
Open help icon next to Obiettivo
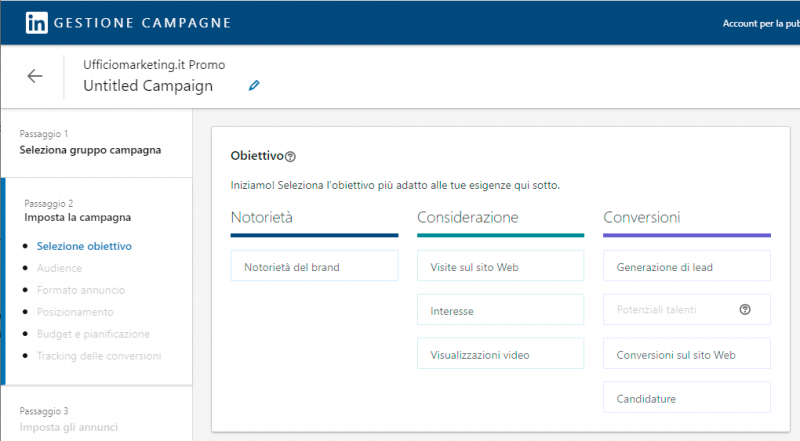[291, 157]
